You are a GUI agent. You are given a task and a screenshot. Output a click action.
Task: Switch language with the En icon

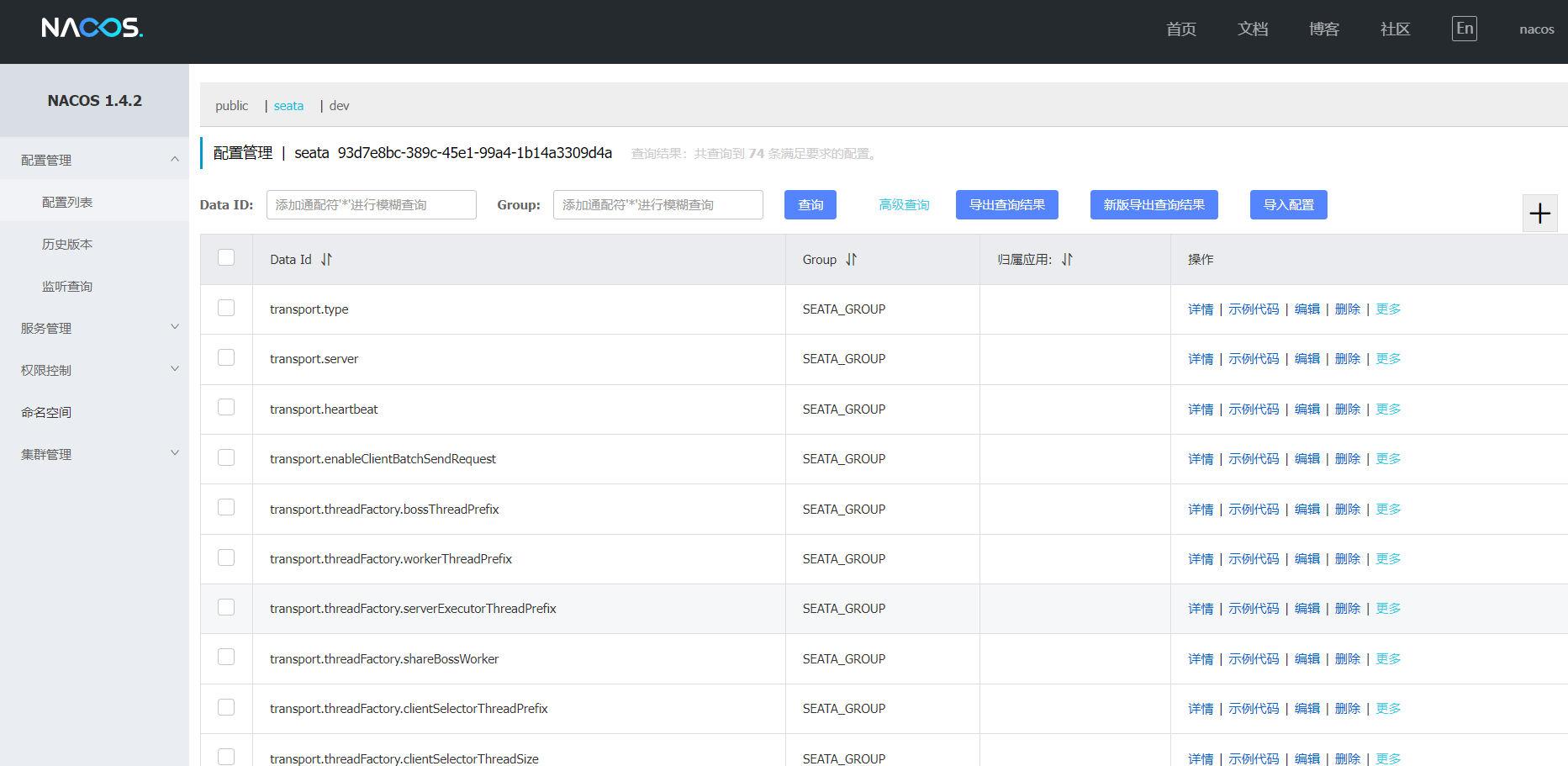pos(1464,29)
